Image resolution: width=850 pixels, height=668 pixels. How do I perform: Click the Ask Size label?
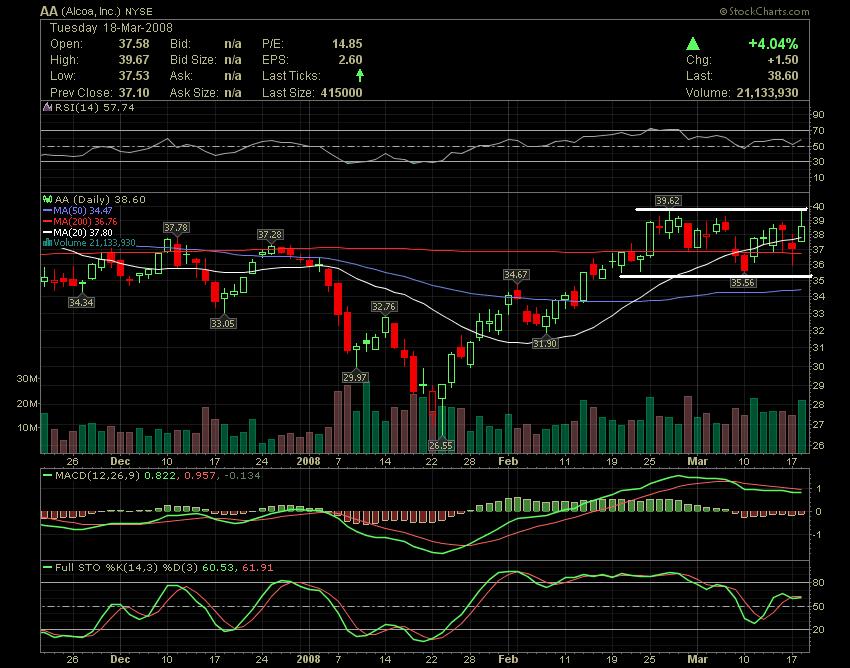193,93
